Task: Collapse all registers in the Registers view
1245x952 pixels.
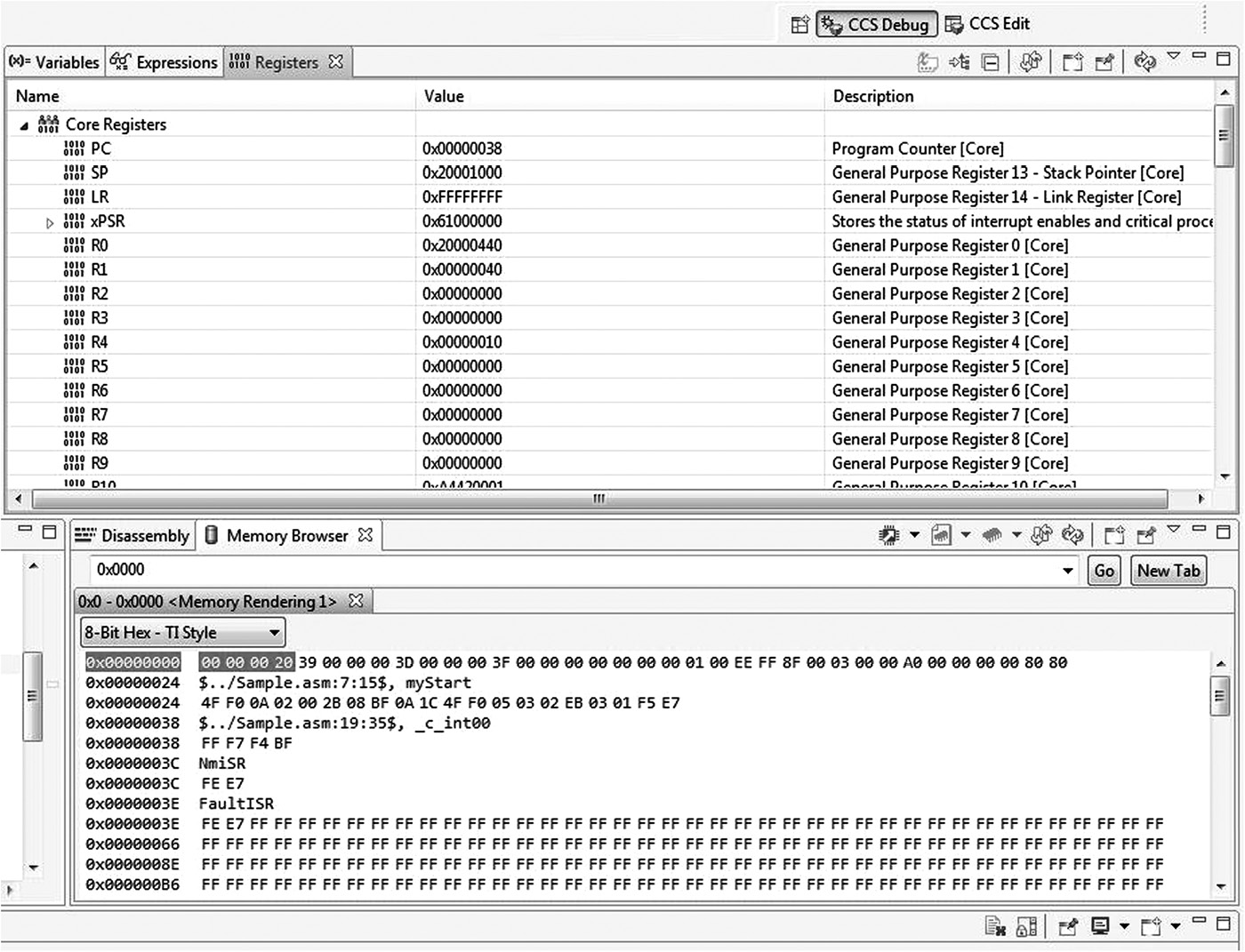Action: (x=990, y=62)
